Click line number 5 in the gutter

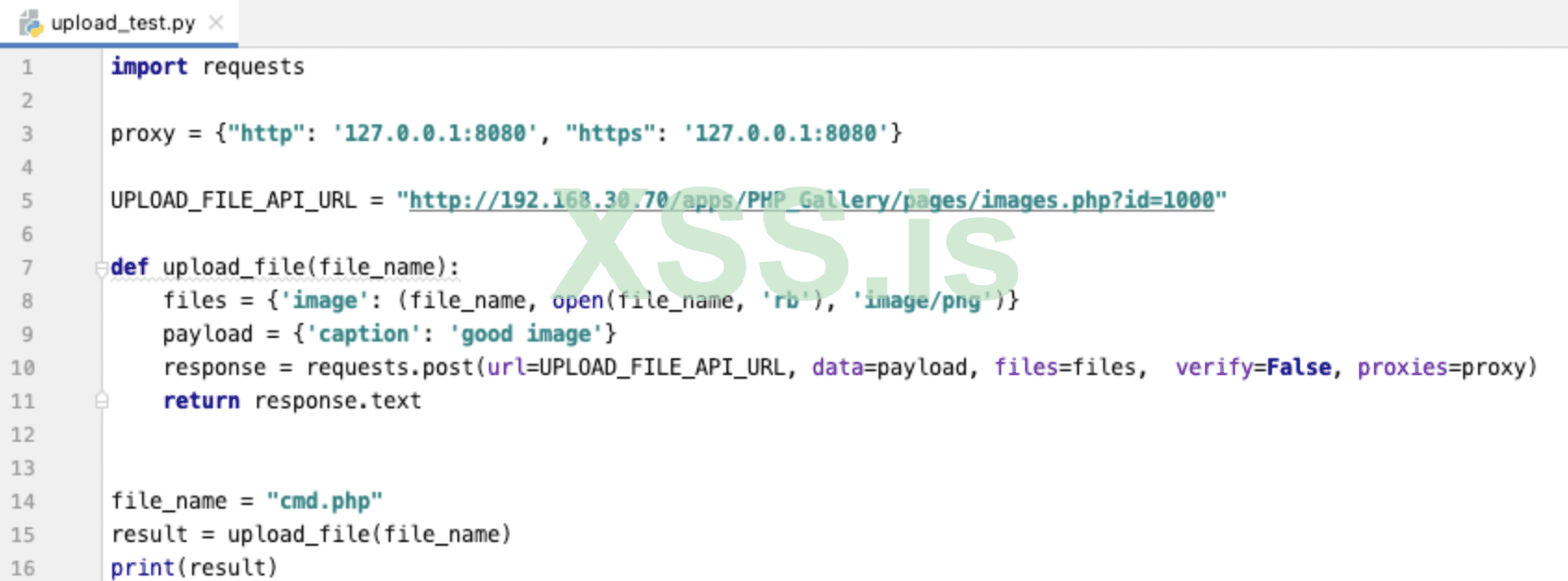(27, 201)
